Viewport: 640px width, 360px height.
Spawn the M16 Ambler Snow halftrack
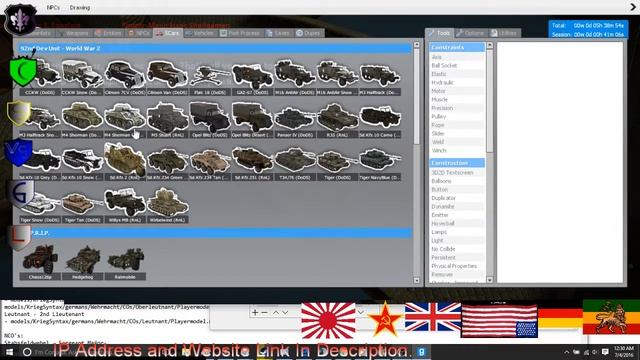pos(337,78)
